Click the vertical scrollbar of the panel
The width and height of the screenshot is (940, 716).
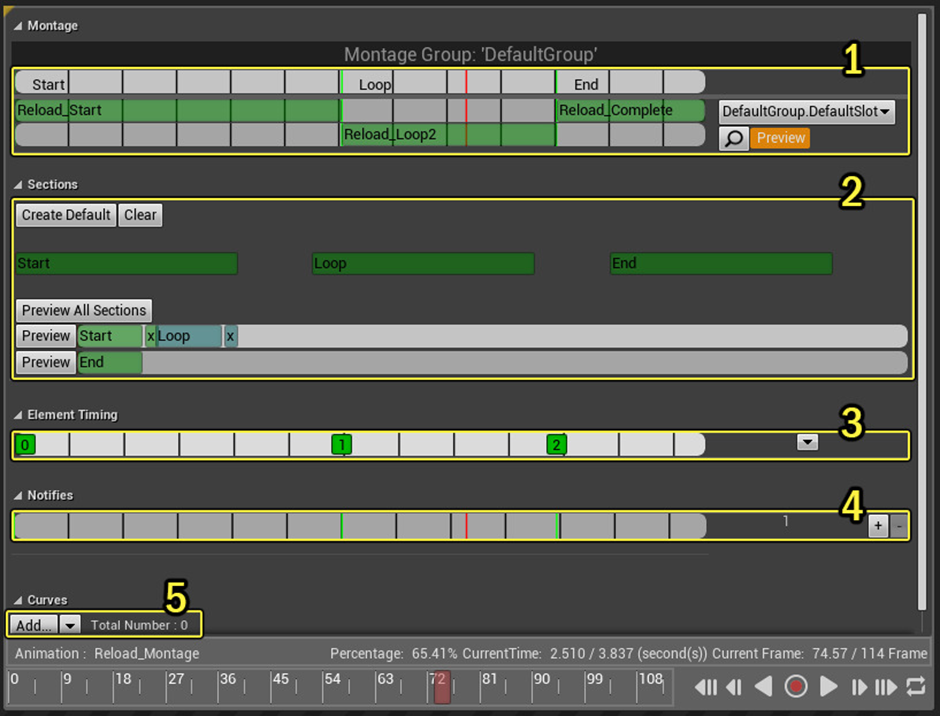point(922,312)
